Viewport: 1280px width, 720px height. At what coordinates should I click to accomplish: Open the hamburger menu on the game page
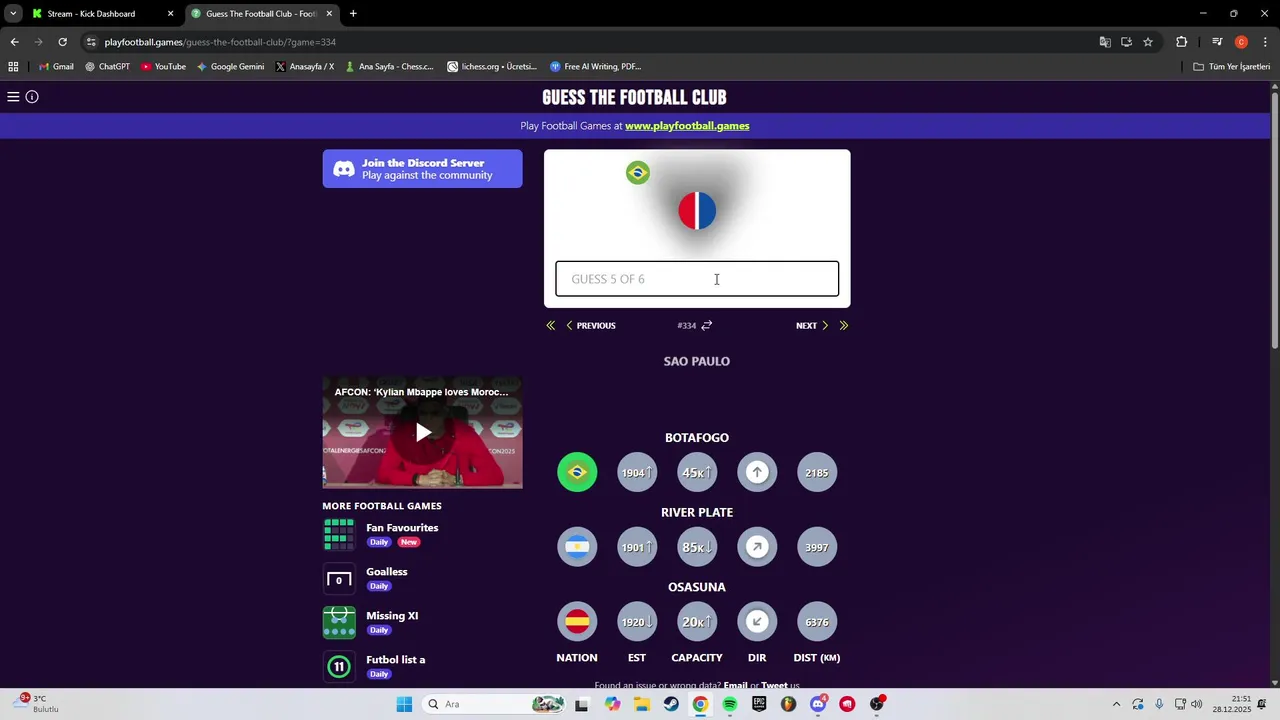(13, 97)
